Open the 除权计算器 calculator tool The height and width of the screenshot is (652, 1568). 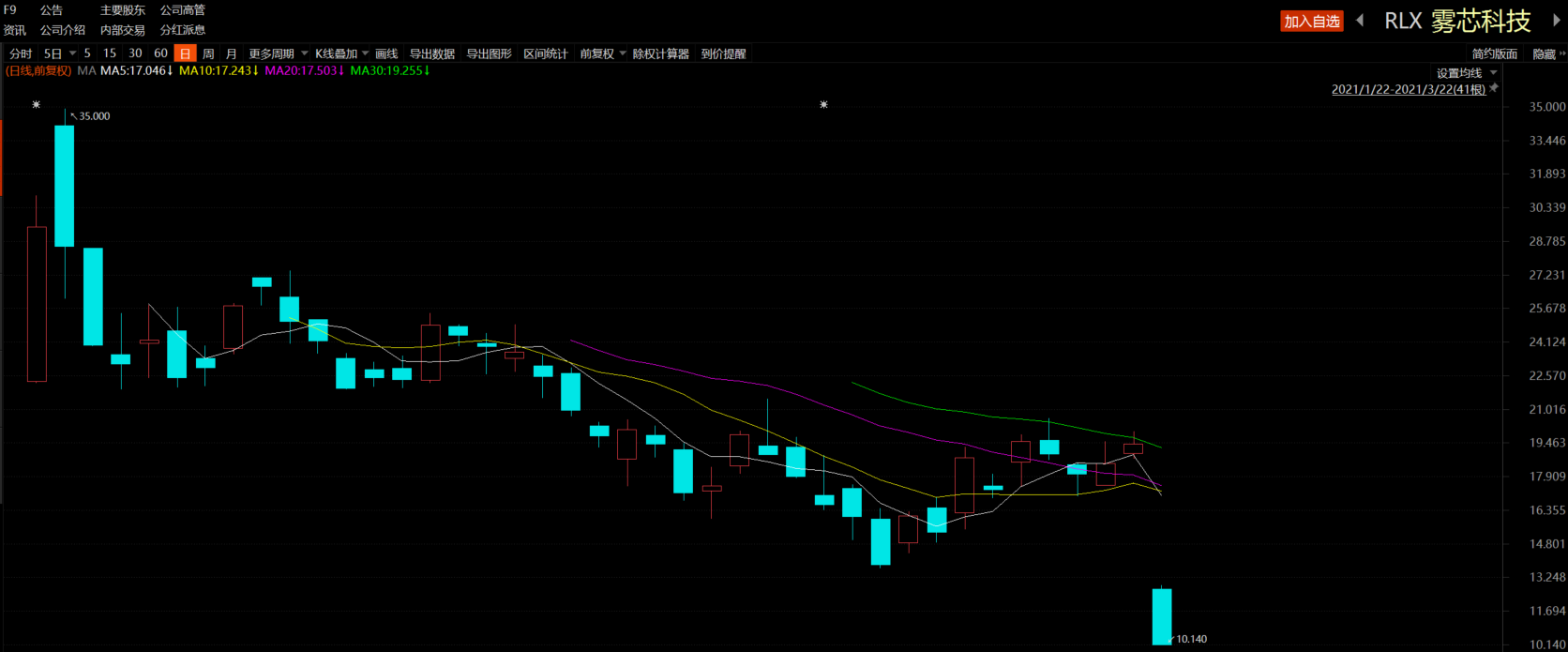(660, 54)
